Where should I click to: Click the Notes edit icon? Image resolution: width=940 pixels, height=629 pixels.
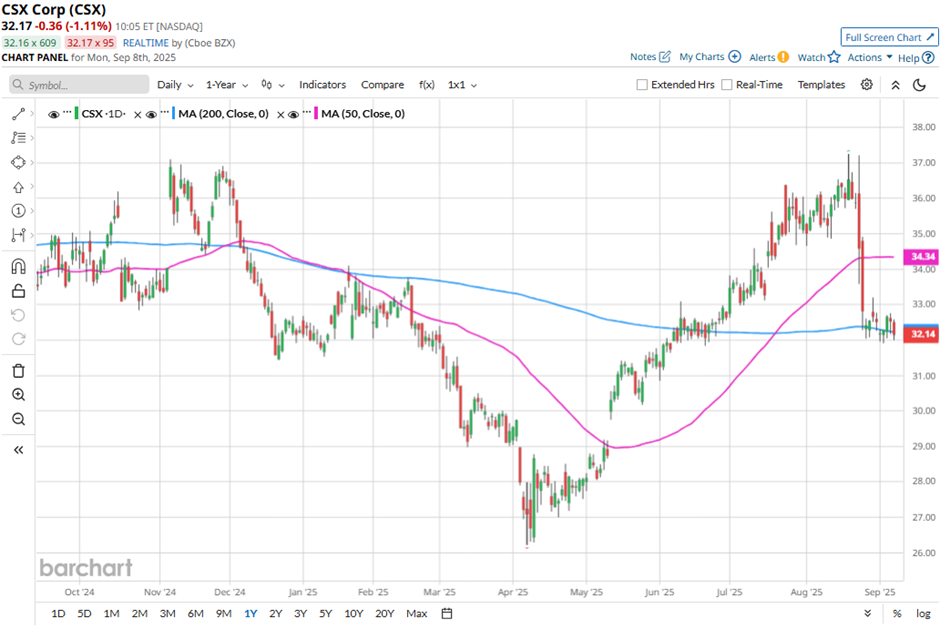[664, 56]
